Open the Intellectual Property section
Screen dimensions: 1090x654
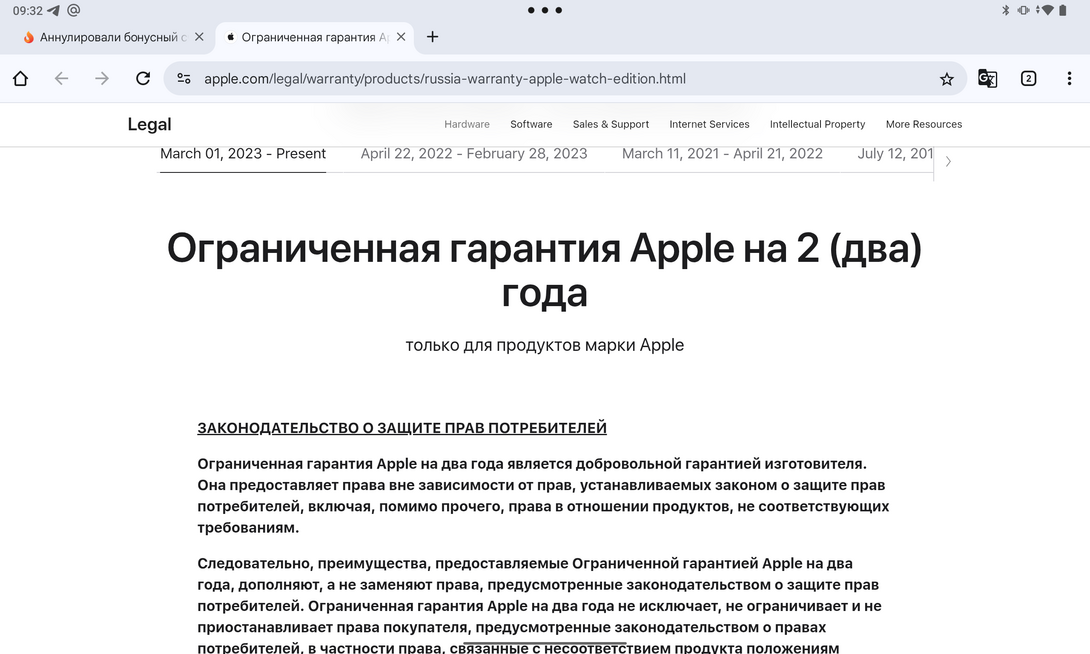pyautogui.click(x=818, y=124)
